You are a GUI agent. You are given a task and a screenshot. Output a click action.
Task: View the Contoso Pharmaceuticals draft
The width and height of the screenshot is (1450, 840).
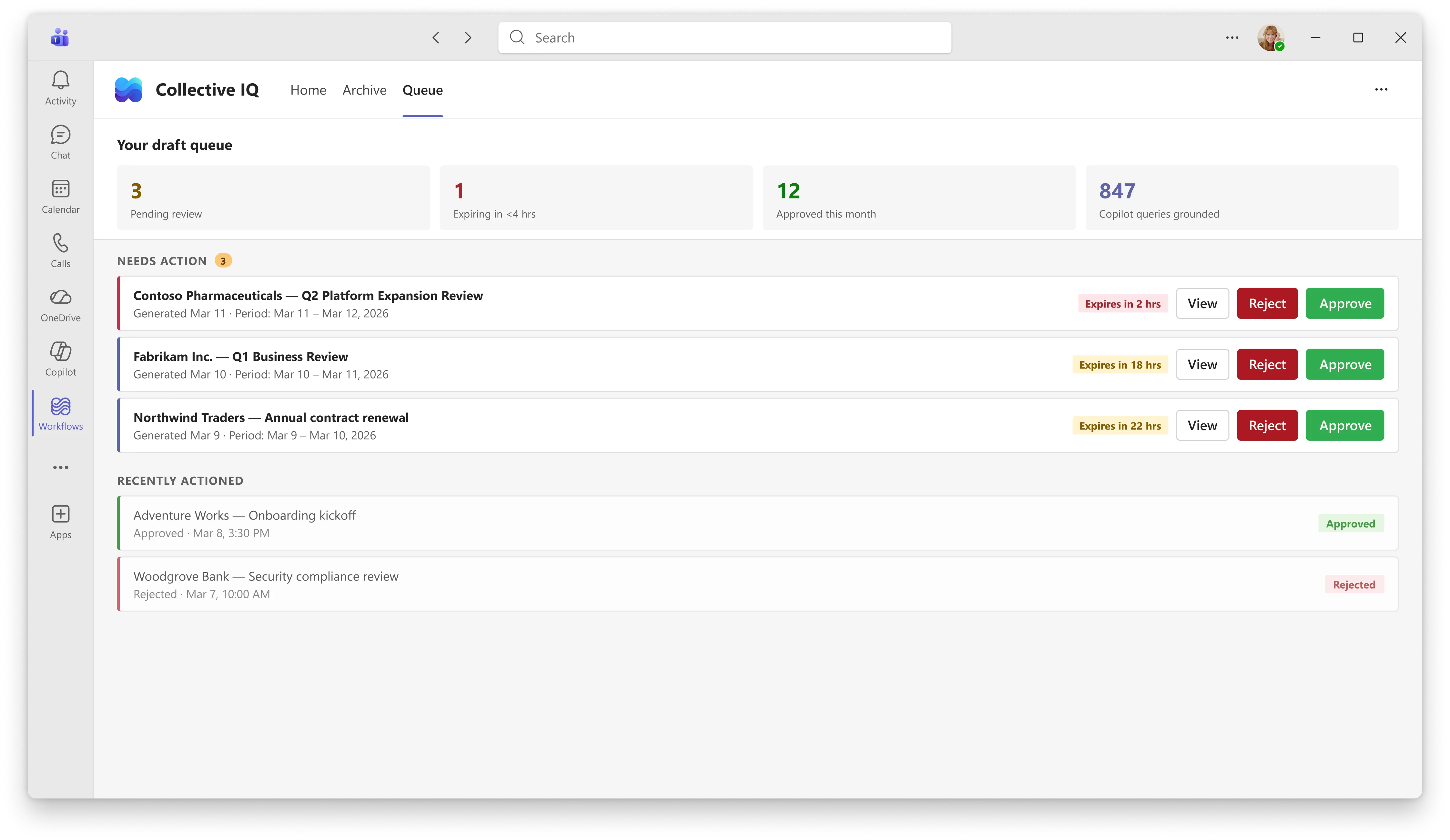(x=1202, y=303)
